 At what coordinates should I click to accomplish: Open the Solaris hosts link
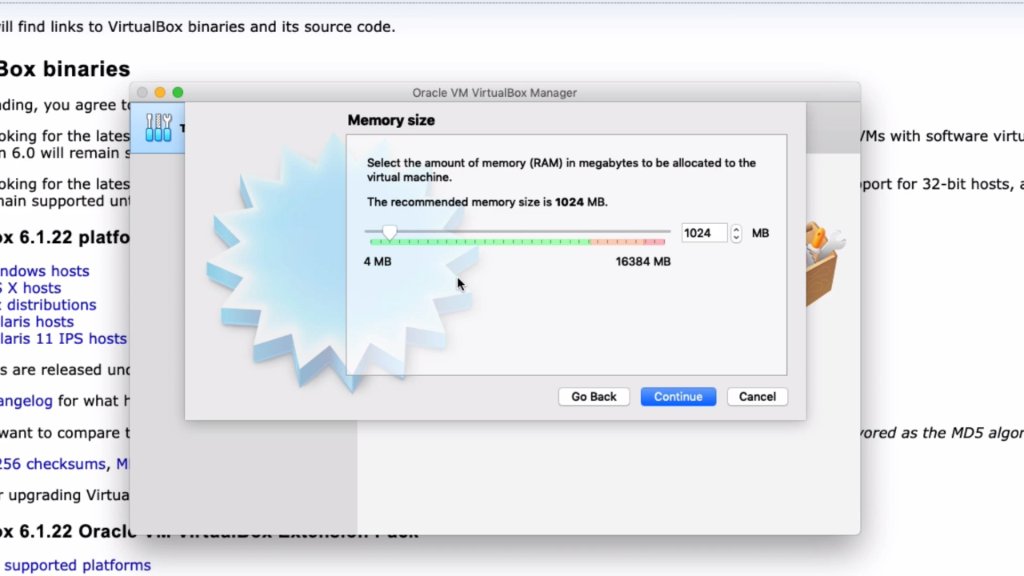(x=37, y=322)
